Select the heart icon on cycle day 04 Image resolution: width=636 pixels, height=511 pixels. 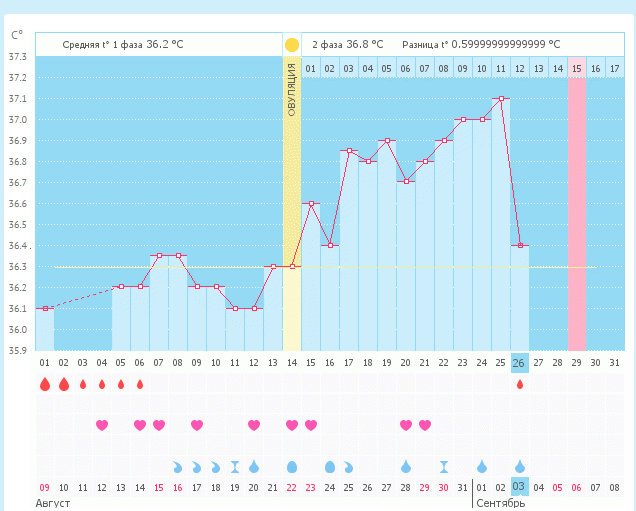[x=101, y=425]
